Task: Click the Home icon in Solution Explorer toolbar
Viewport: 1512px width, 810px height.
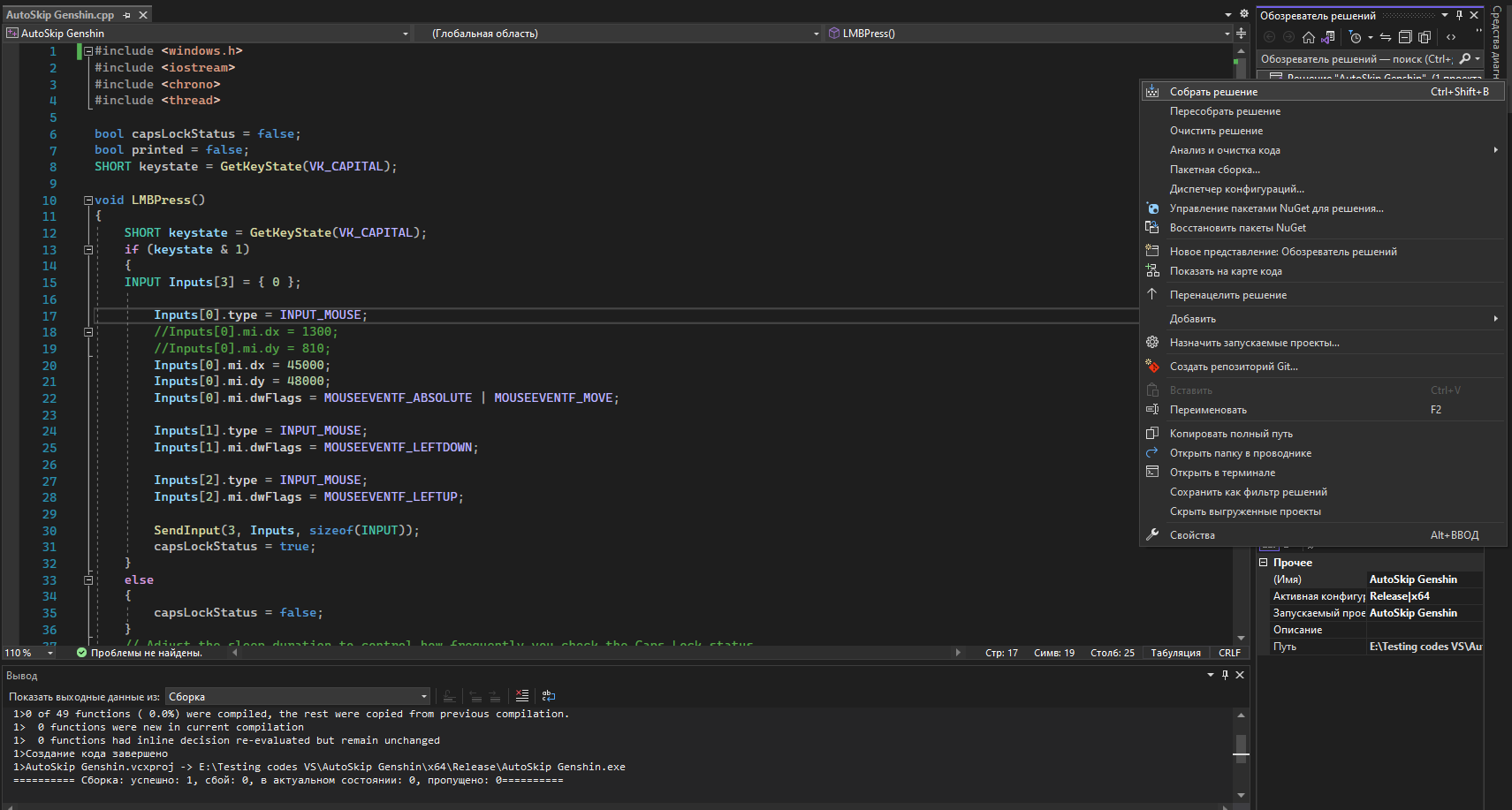Action: pyautogui.click(x=1309, y=37)
